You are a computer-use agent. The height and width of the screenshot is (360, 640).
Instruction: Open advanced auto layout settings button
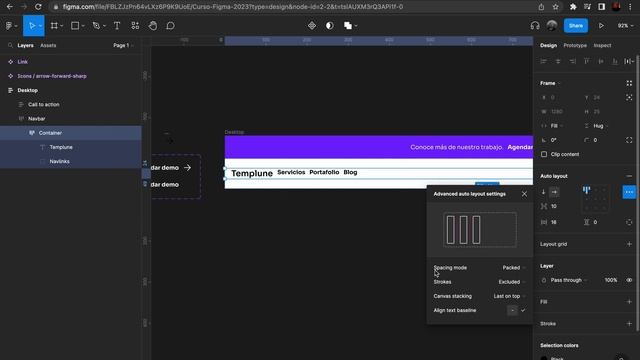point(629,192)
